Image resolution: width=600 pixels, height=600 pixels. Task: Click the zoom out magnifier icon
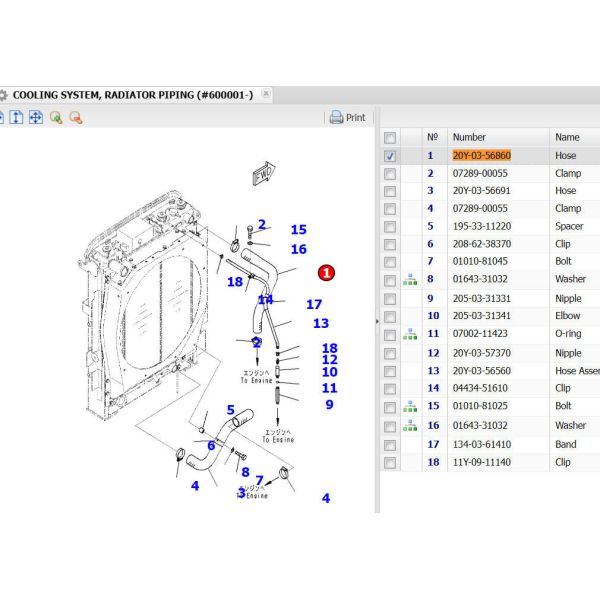(x=76, y=117)
